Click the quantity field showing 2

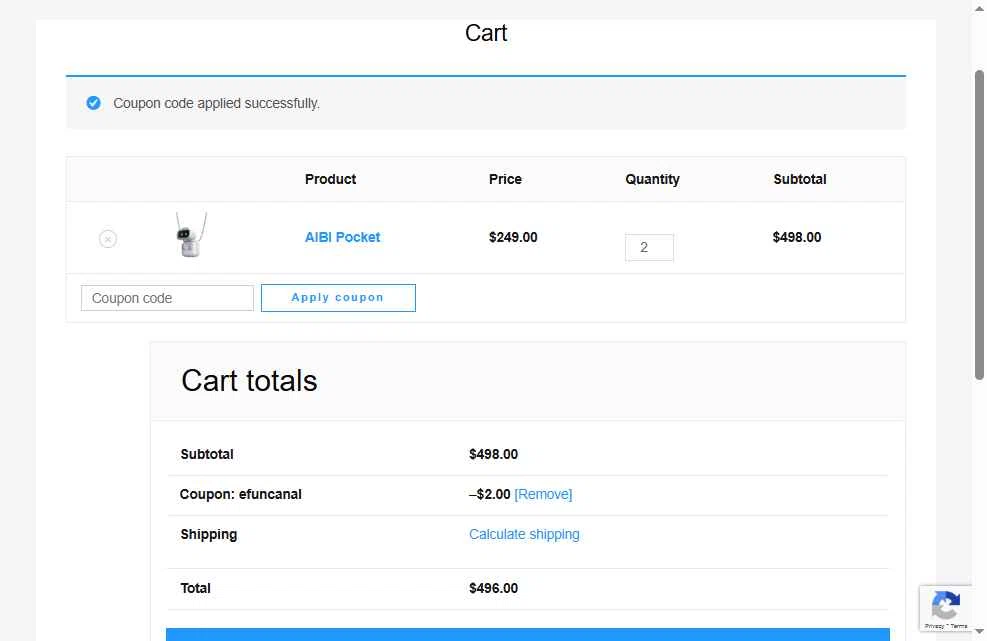649,247
